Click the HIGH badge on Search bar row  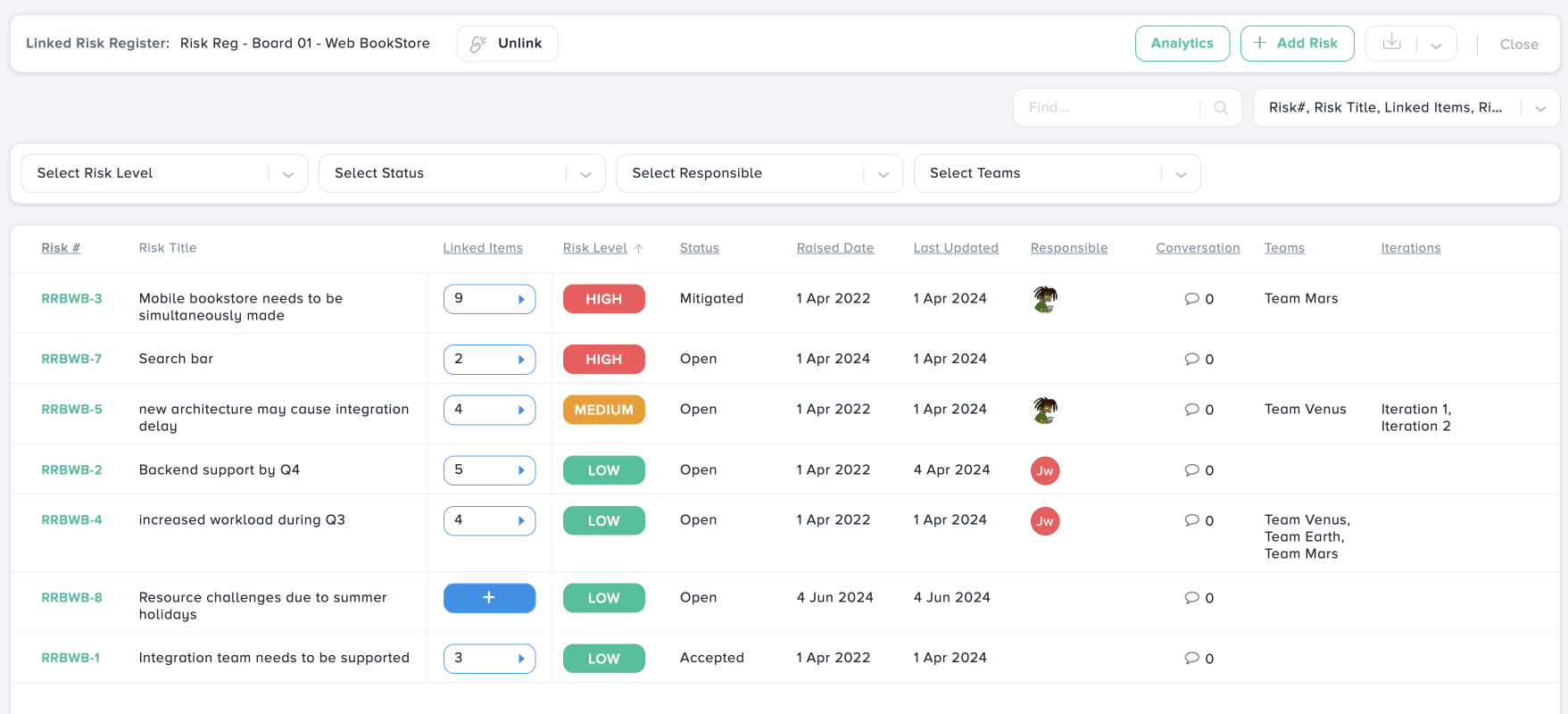point(603,360)
